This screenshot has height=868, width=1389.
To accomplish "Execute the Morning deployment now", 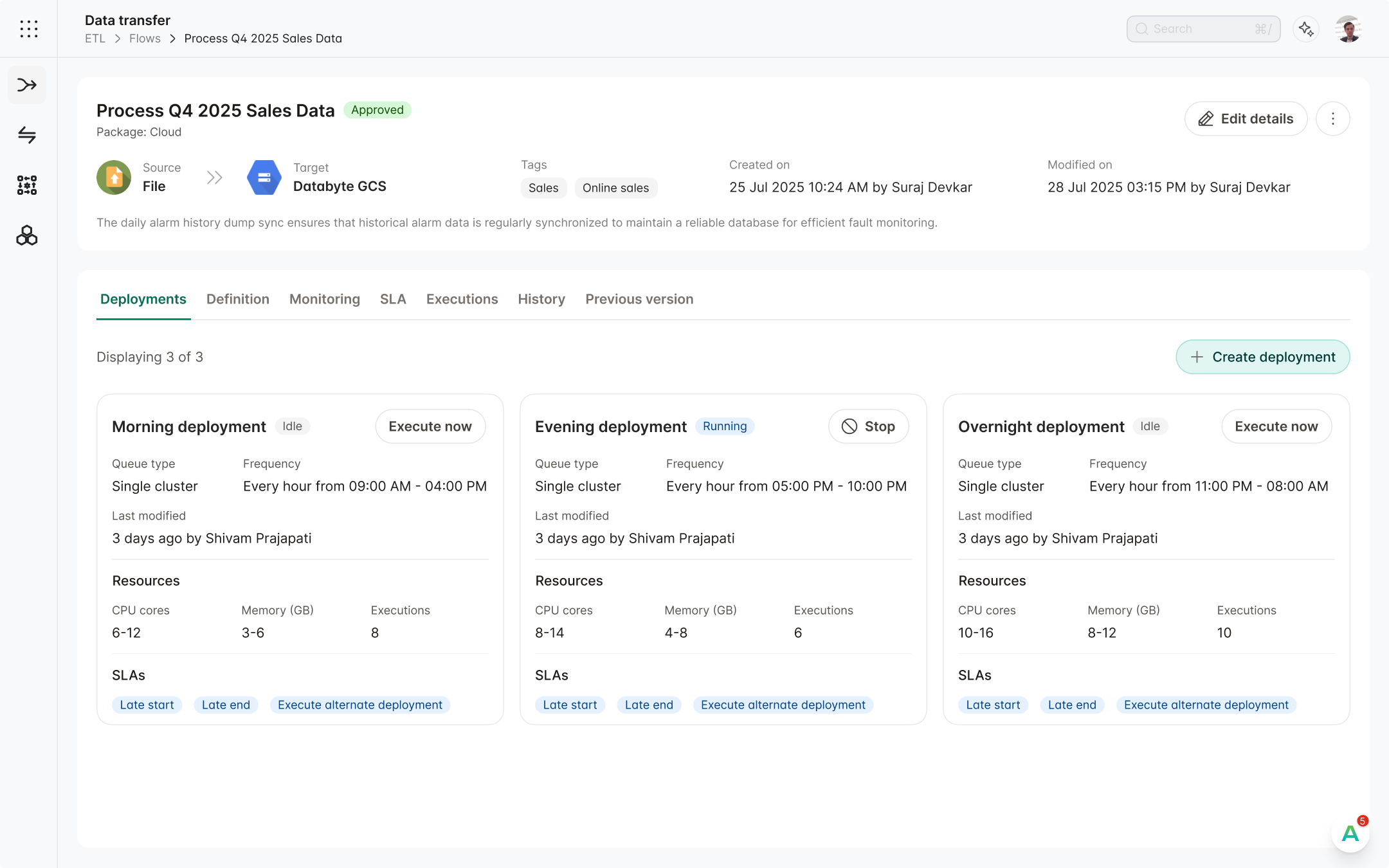I will (430, 426).
